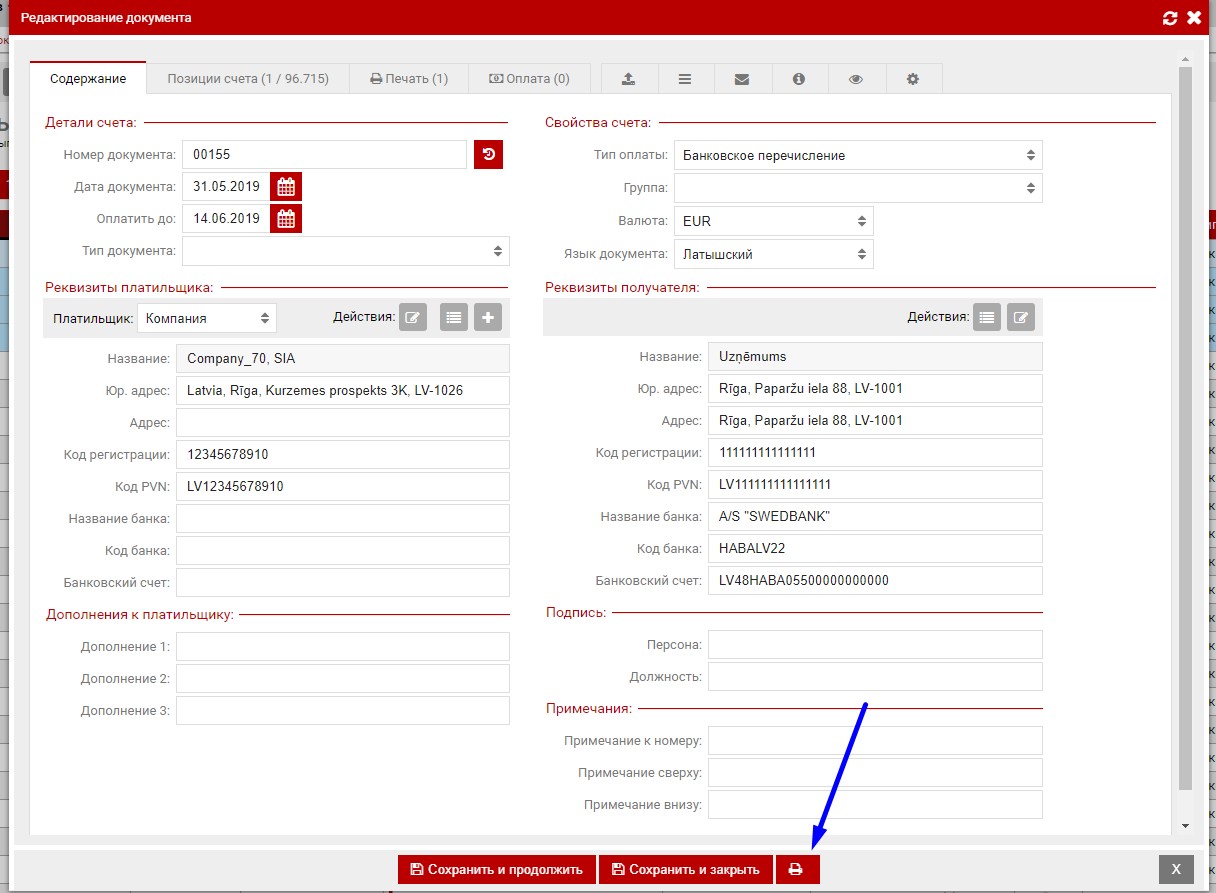Open the eye preview icon tab
This screenshot has height=893, width=1216.
tap(855, 79)
